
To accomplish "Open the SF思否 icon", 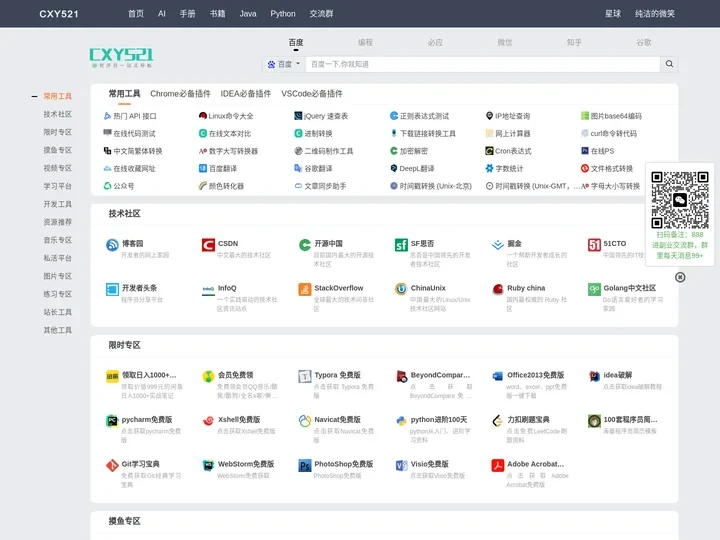I will (401, 245).
